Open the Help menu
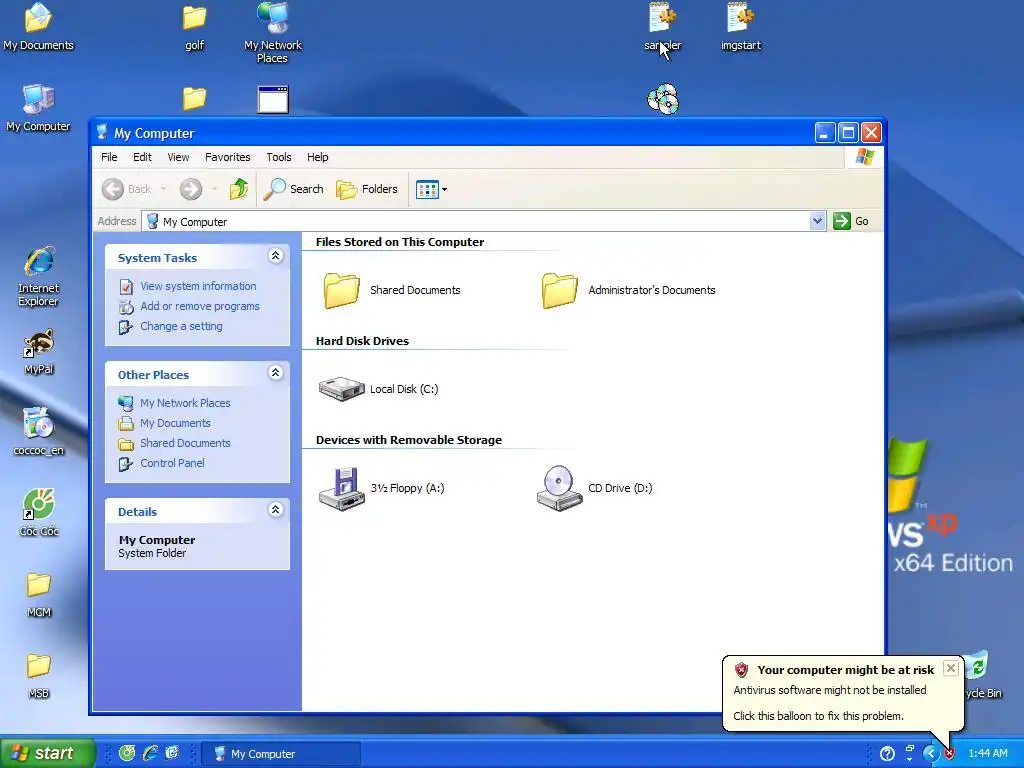Screen dimensions: 1024x768 click(317, 157)
